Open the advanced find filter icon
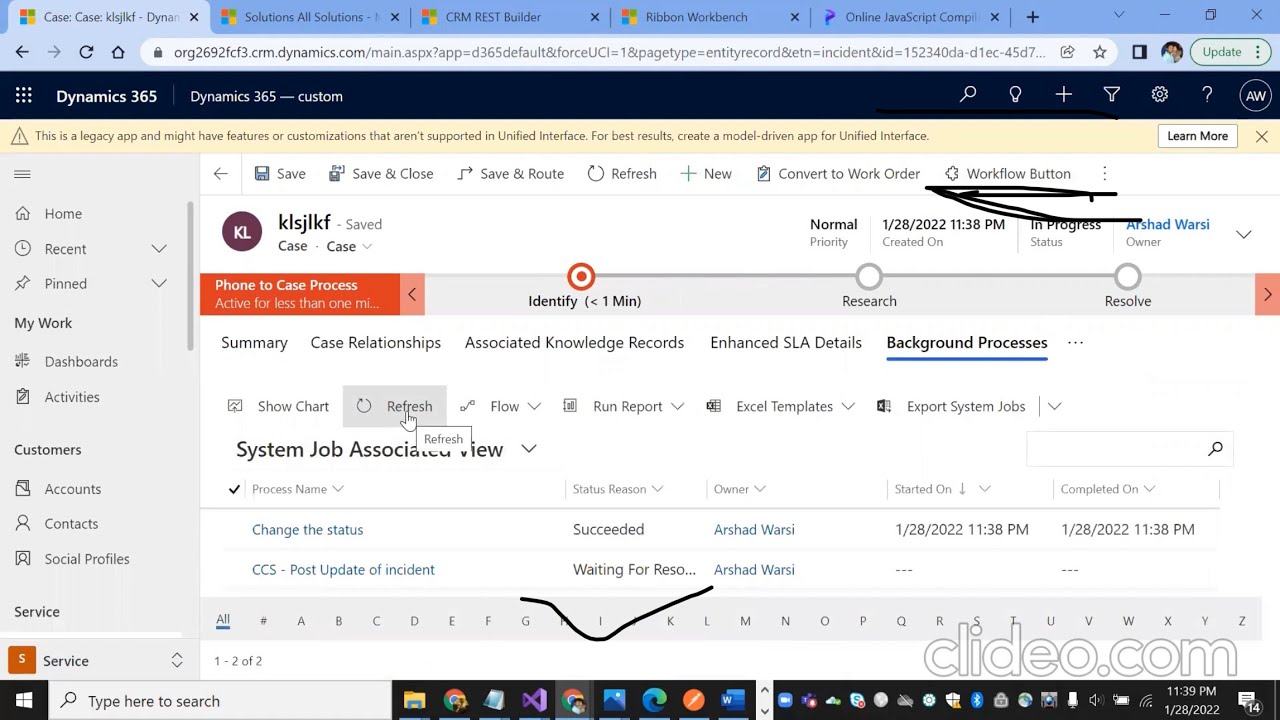 1111,95
